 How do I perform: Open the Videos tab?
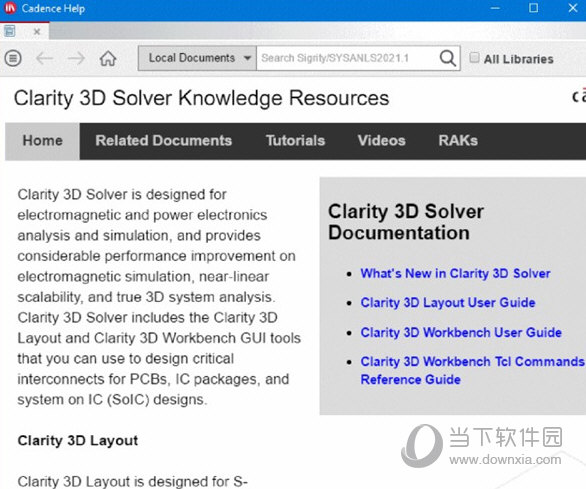click(382, 141)
